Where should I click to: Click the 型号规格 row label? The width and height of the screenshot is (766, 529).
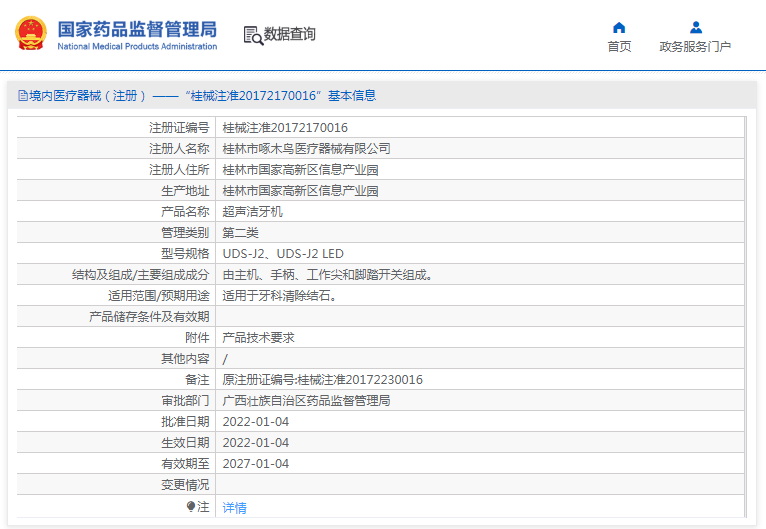(x=185, y=254)
